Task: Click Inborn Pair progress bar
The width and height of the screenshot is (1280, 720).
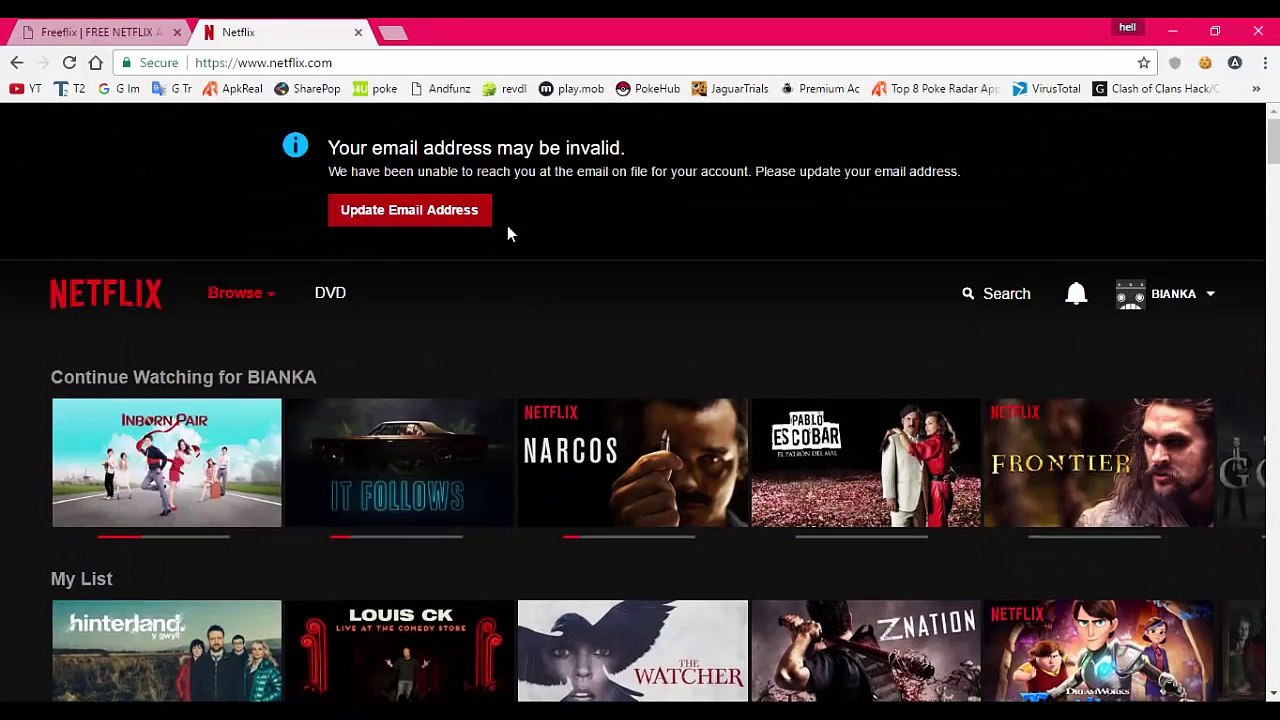Action: [164, 537]
